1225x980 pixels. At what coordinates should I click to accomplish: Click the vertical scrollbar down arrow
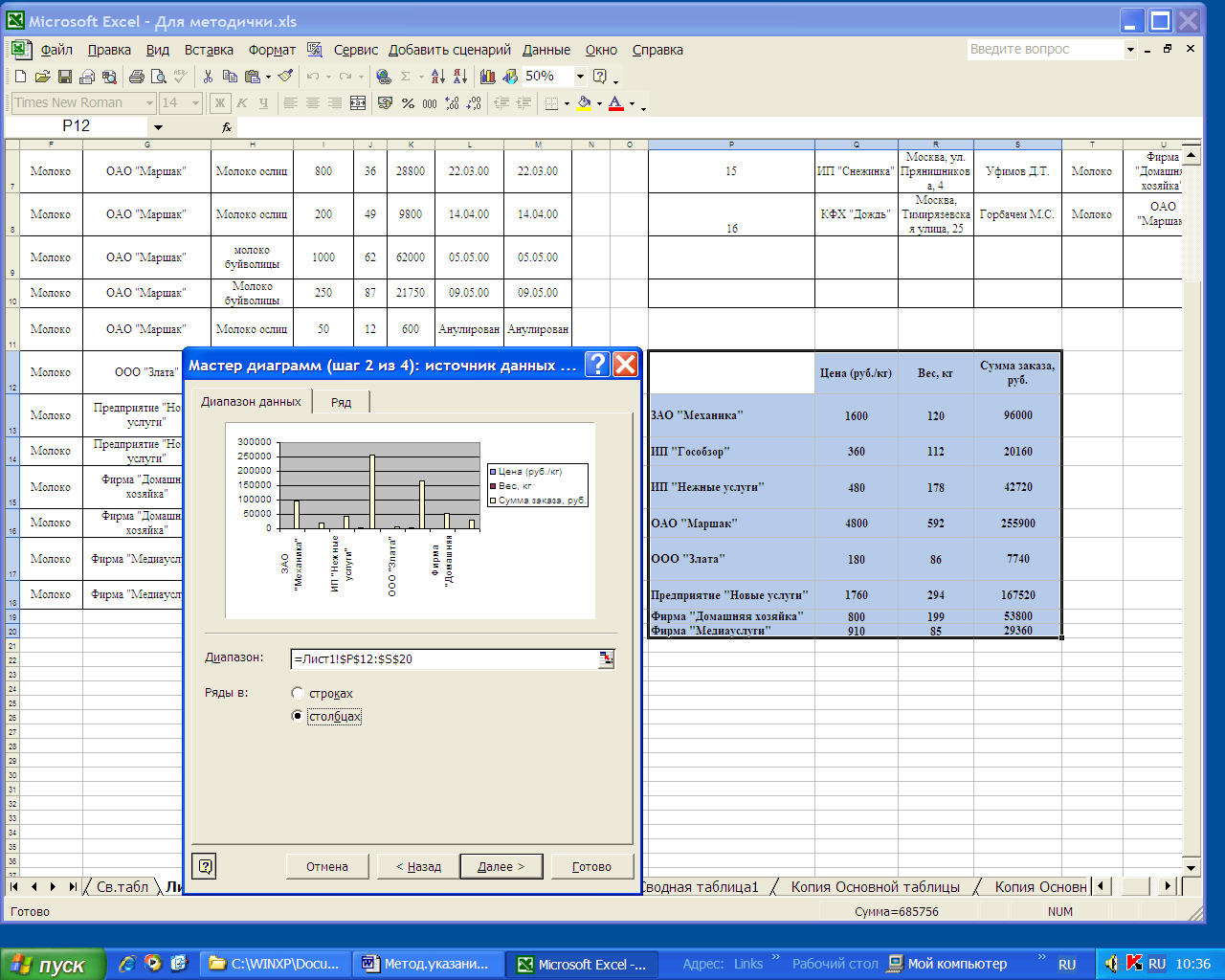click(x=1192, y=868)
